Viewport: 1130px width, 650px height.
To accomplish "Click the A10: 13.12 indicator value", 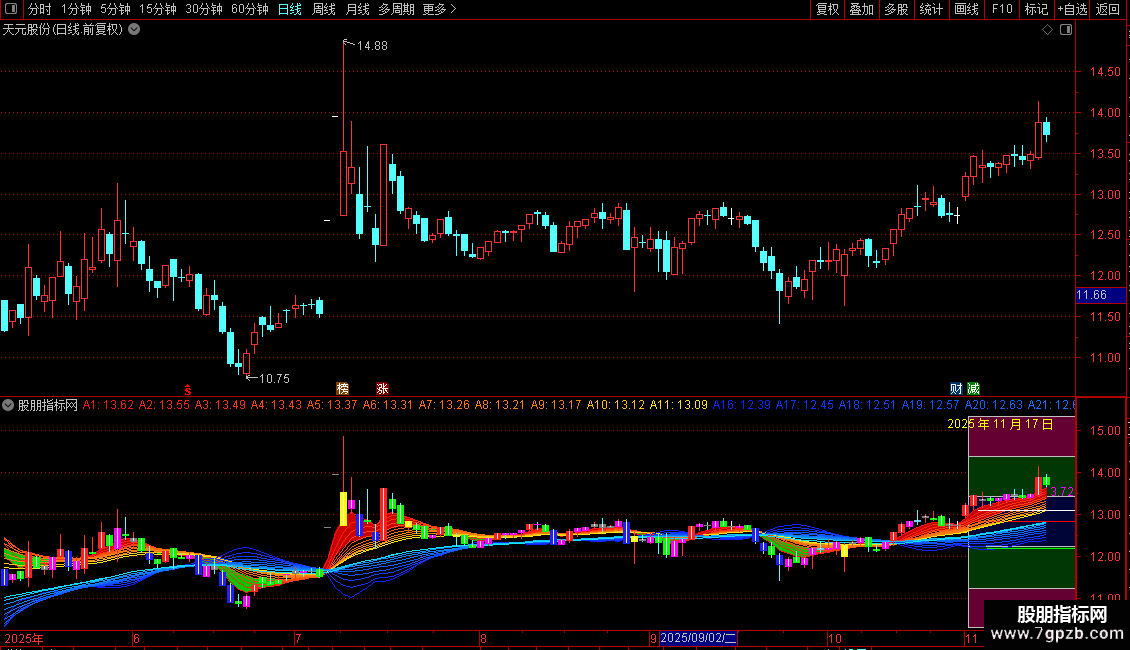I will 615,405.
